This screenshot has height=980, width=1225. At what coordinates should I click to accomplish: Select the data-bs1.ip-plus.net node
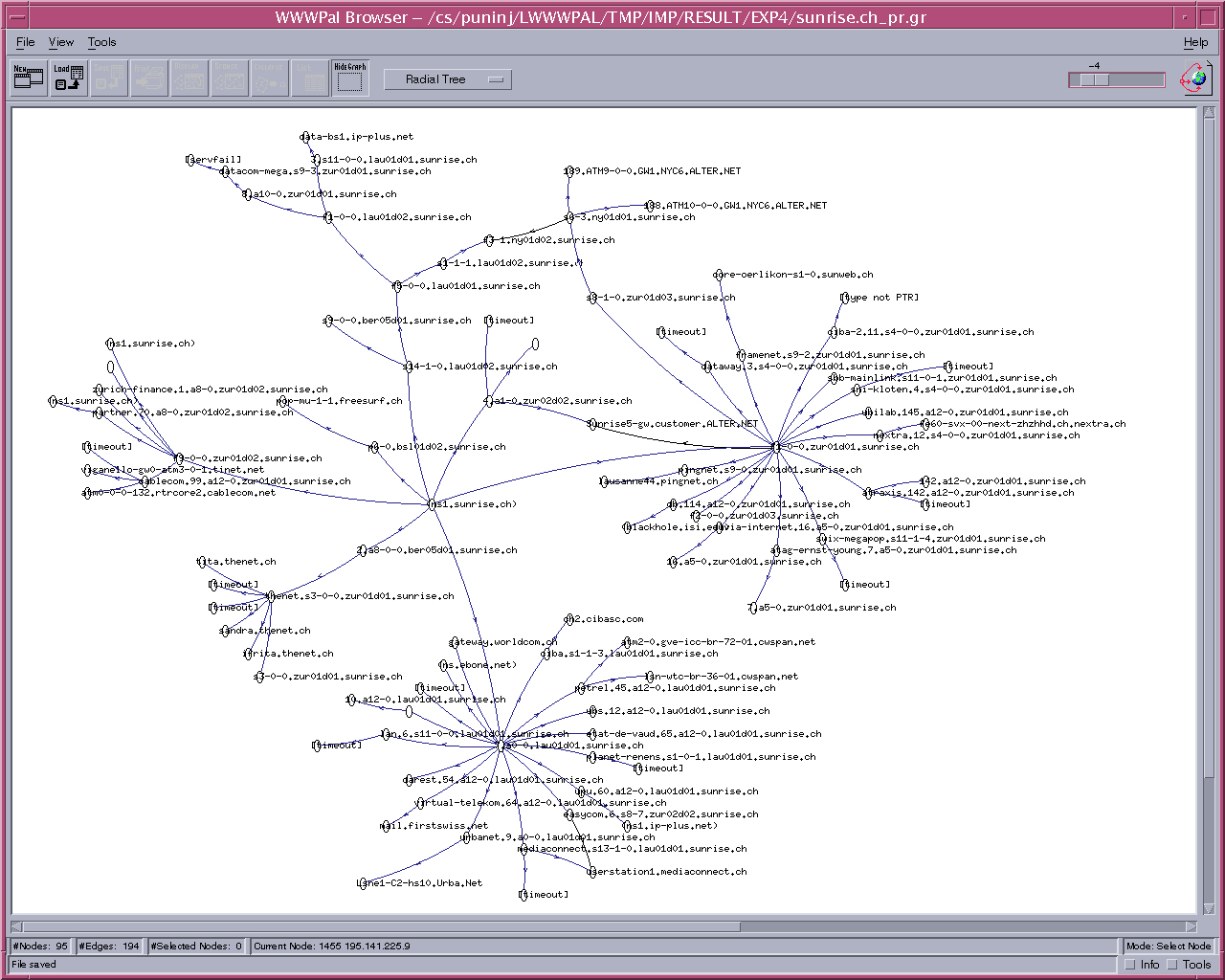pos(306,137)
